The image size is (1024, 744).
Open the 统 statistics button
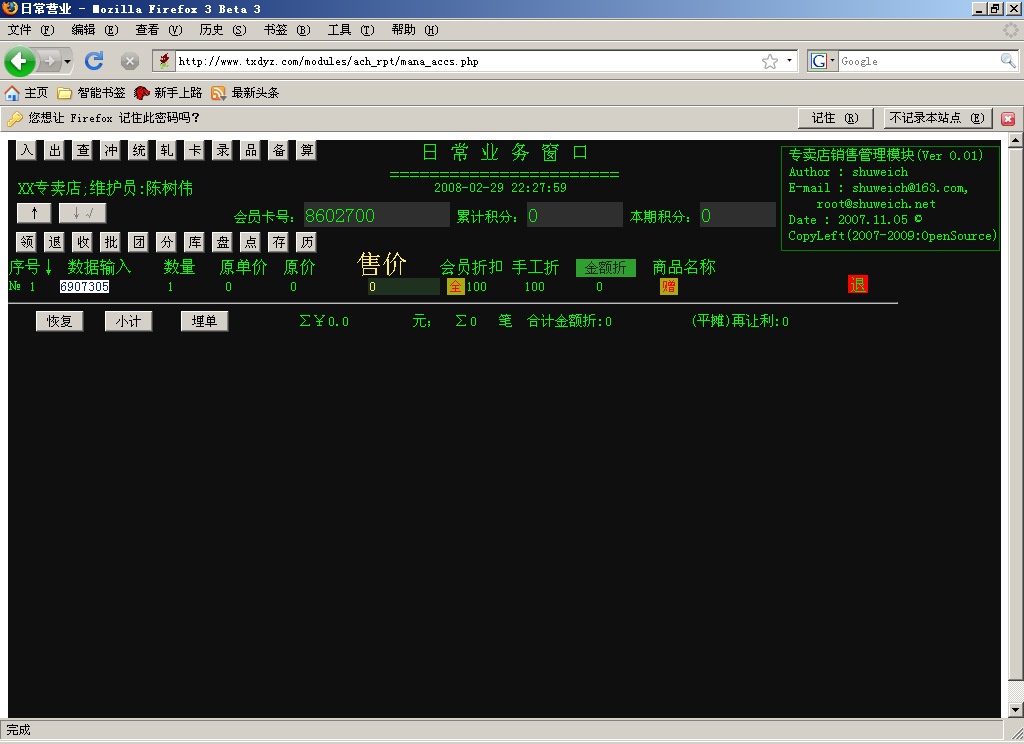coord(139,150)
